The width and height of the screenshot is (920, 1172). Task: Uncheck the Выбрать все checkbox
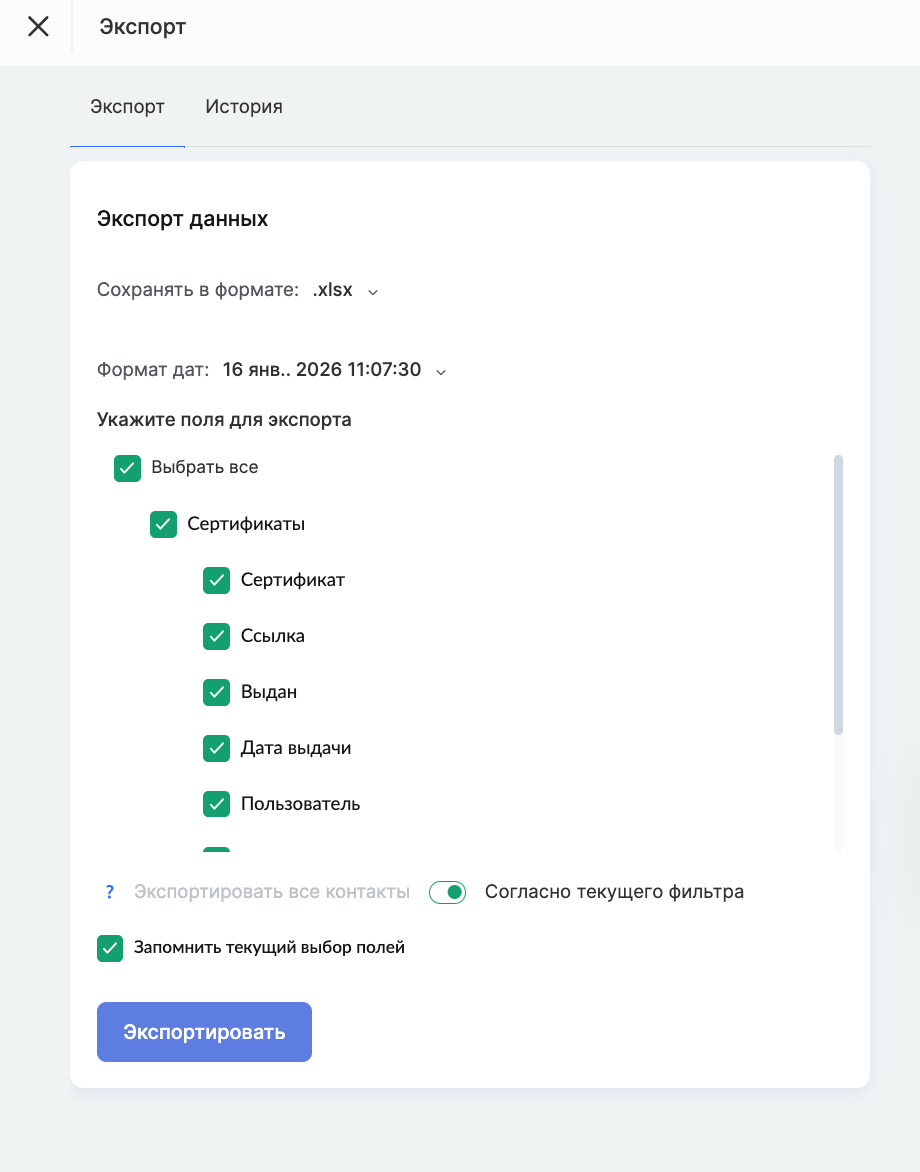[127, 468]
